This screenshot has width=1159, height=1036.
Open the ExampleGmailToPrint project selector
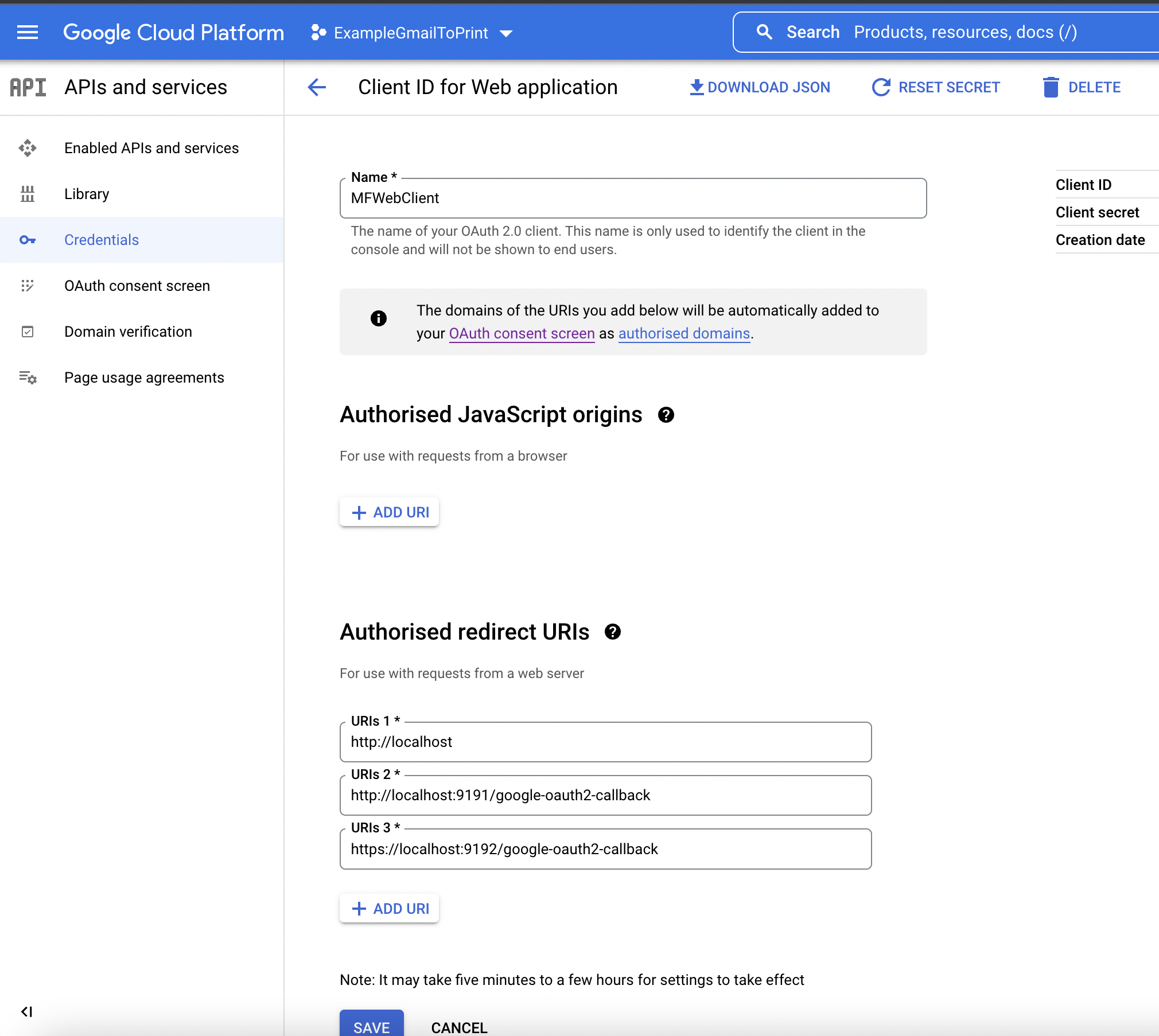tap(411, 33)
